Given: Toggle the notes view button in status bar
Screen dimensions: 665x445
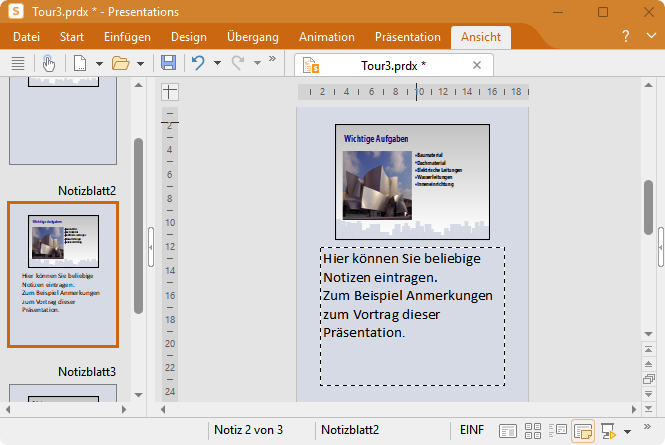Looking at the screenshot, I should click(x=582, y=430).
